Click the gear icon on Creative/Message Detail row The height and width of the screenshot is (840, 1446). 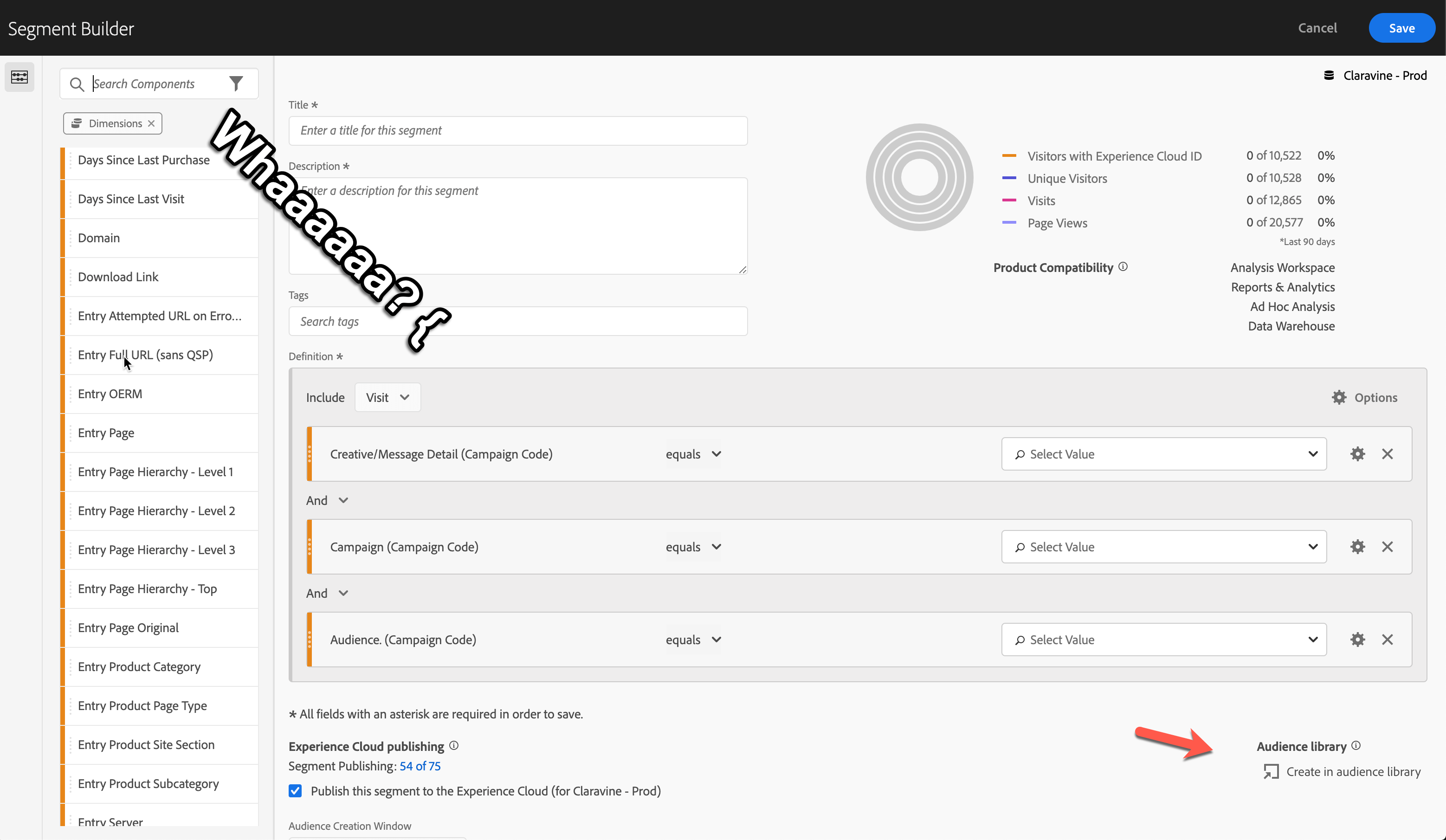pyautogui.click(x=1358, y=454)
